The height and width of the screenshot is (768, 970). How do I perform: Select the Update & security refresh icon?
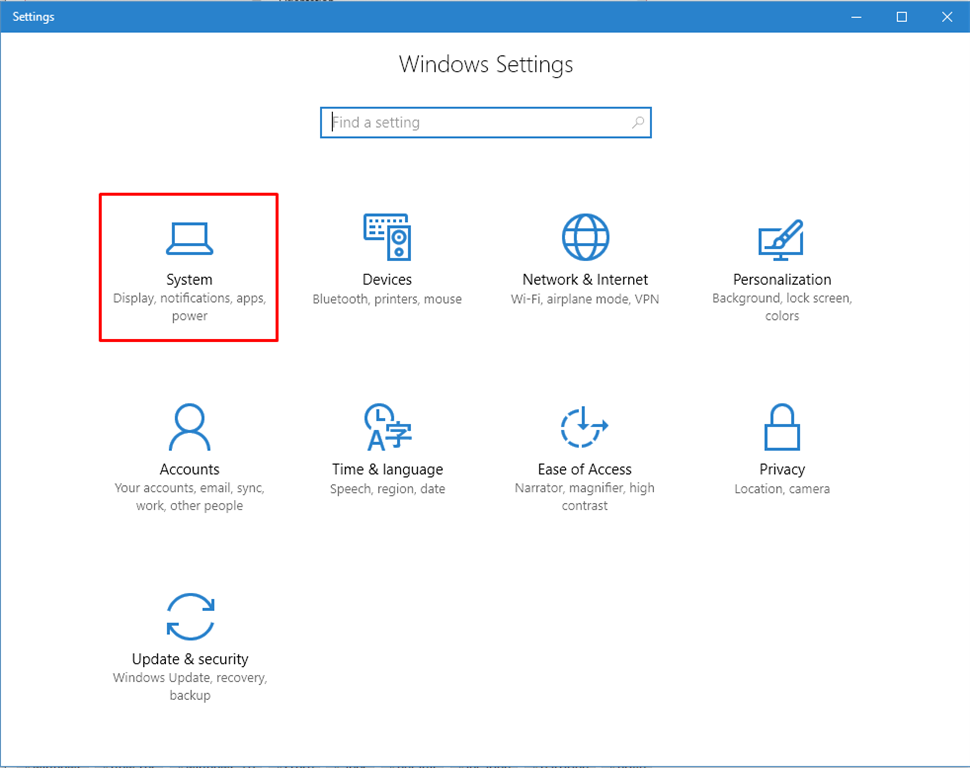pyautogui.click(x=191, y=617)
